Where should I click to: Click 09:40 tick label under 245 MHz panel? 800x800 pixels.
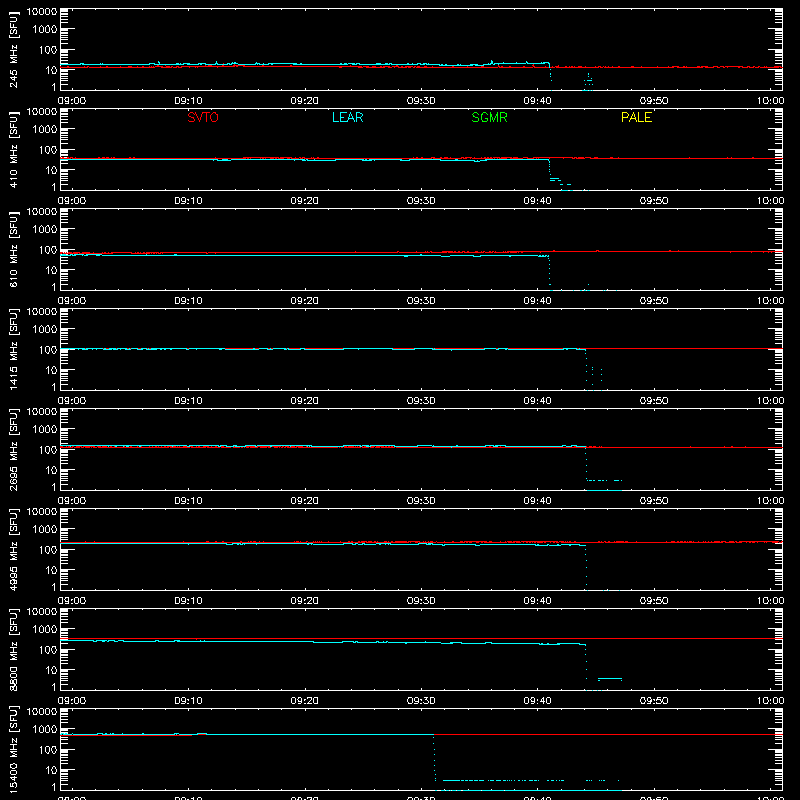click(537, 101)
